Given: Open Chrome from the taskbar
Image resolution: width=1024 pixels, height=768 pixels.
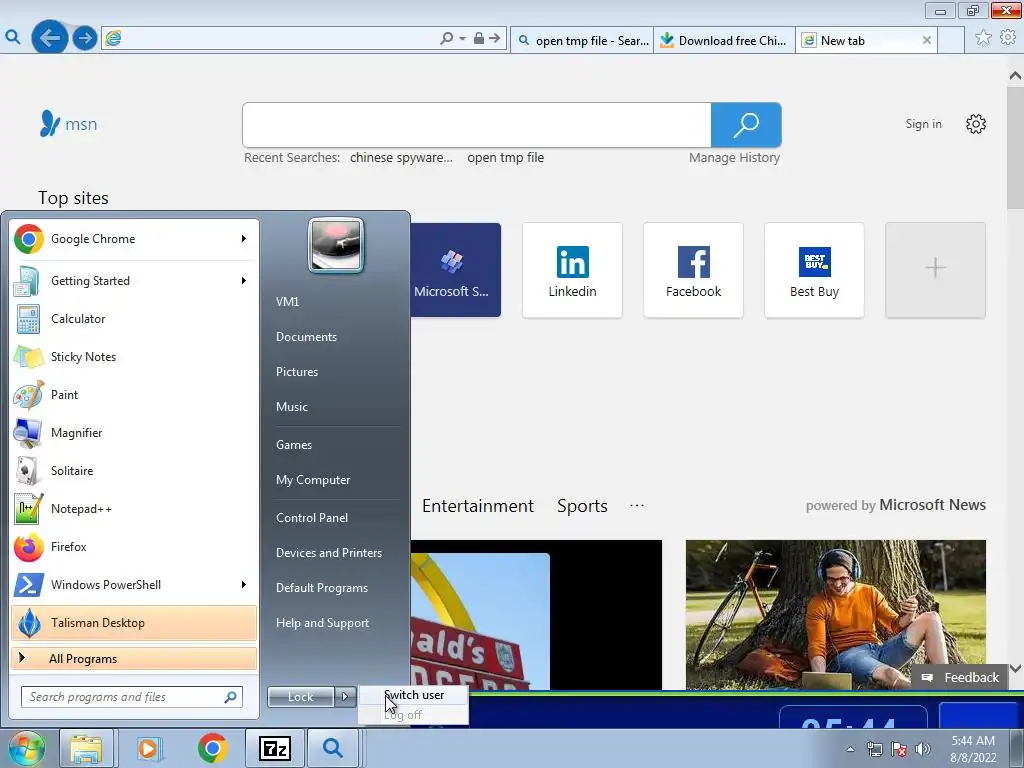Looking at the screenshot, I should click(212, 748).
